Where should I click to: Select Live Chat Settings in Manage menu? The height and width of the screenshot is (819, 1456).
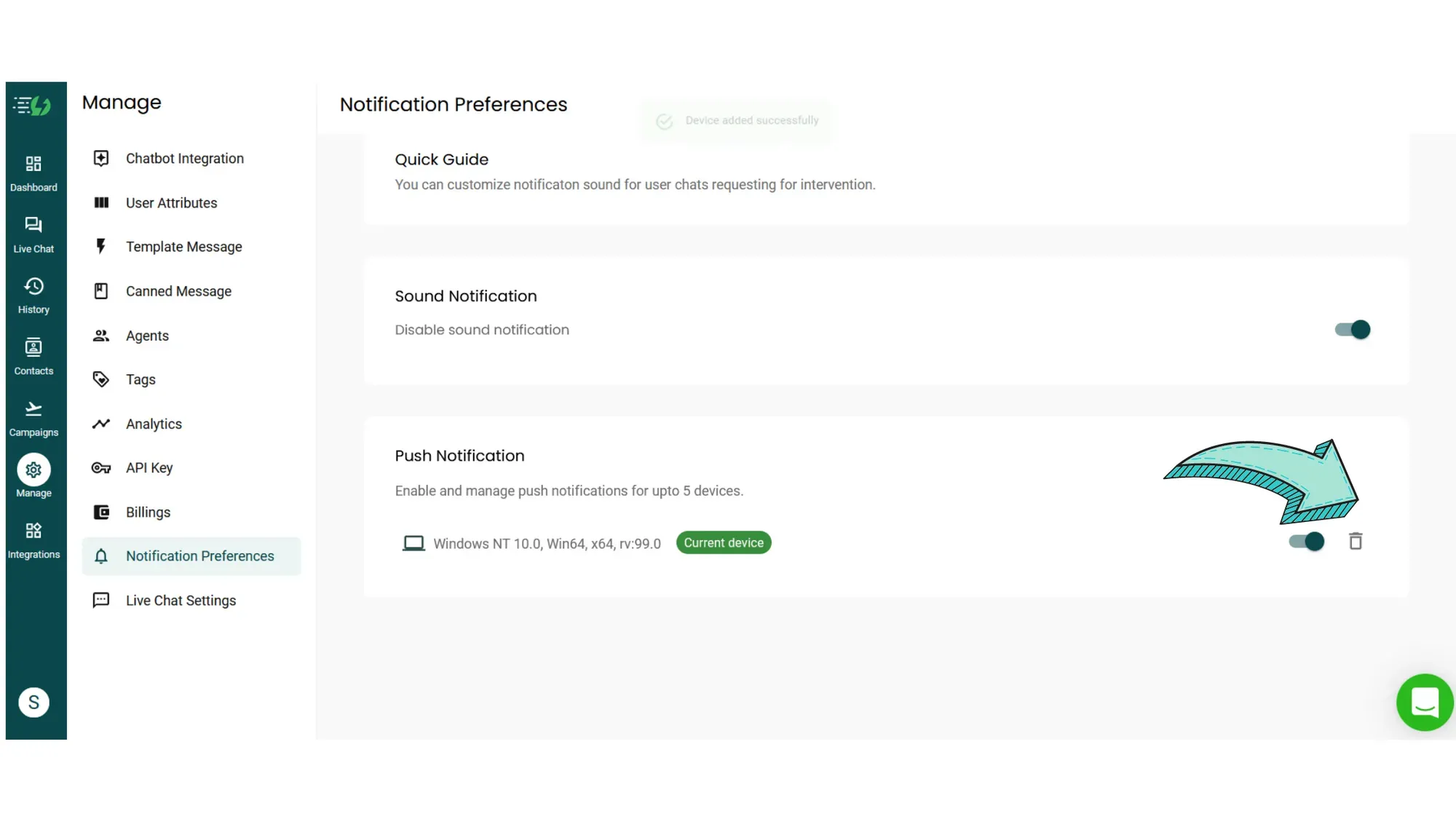click(181, 600)
